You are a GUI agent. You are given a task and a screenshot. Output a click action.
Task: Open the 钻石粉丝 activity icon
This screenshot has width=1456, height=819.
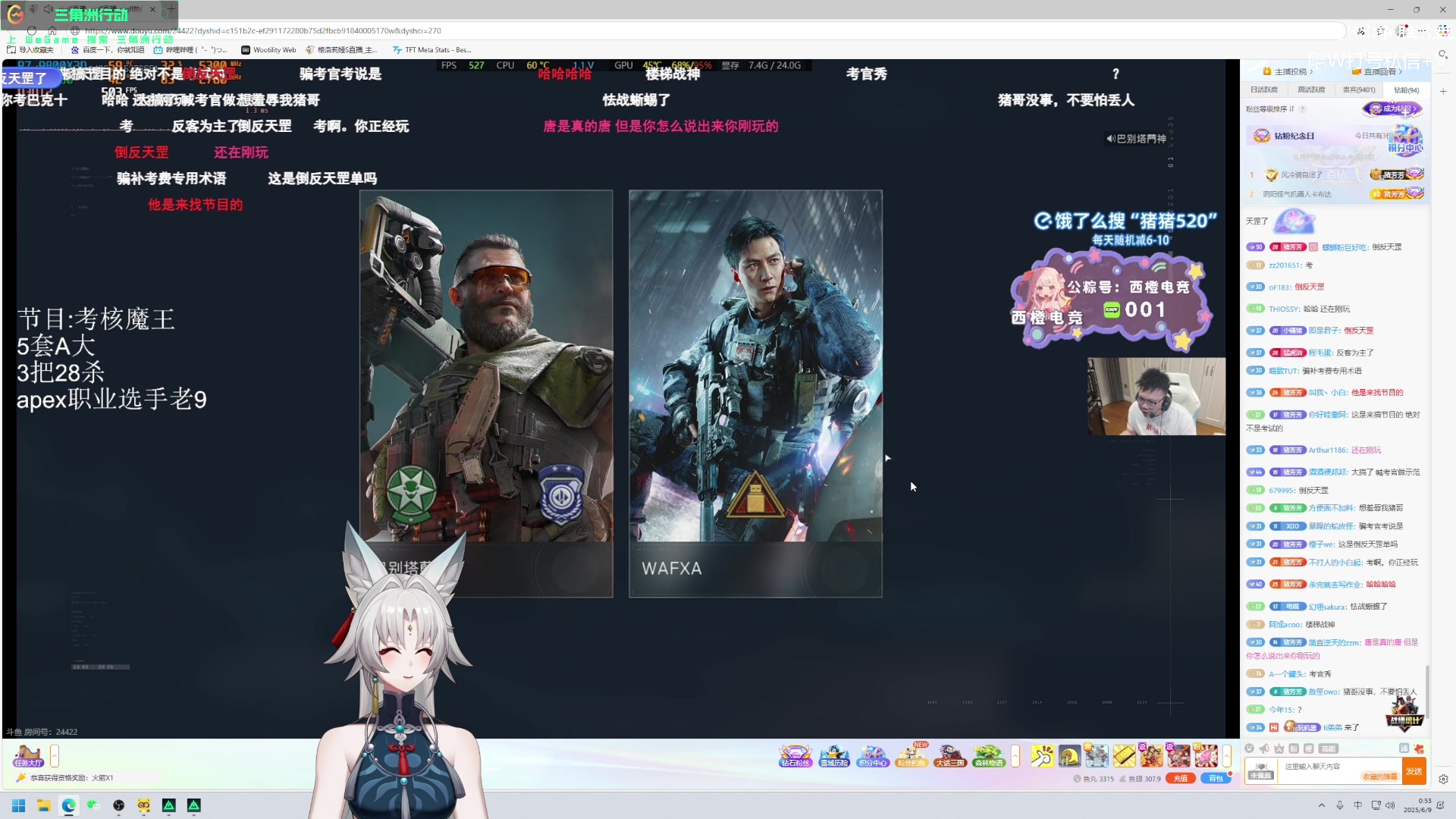click(795, 756)
